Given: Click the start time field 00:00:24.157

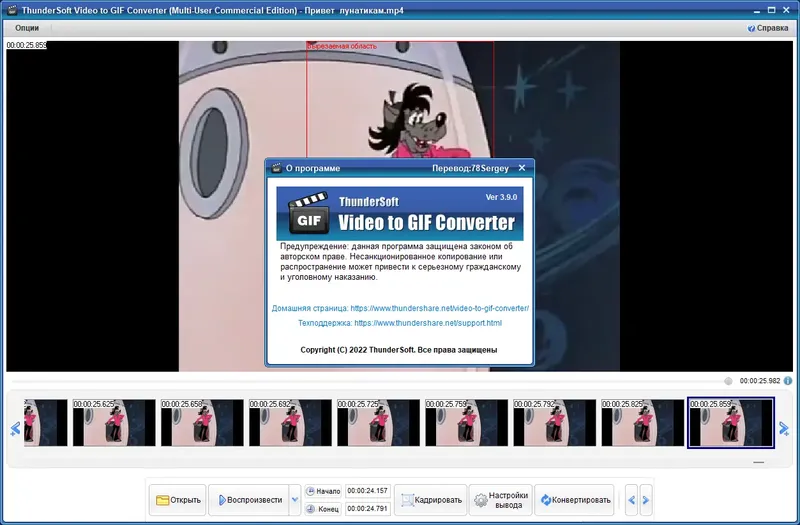Looking at the screenshot, I should point(367,491).
